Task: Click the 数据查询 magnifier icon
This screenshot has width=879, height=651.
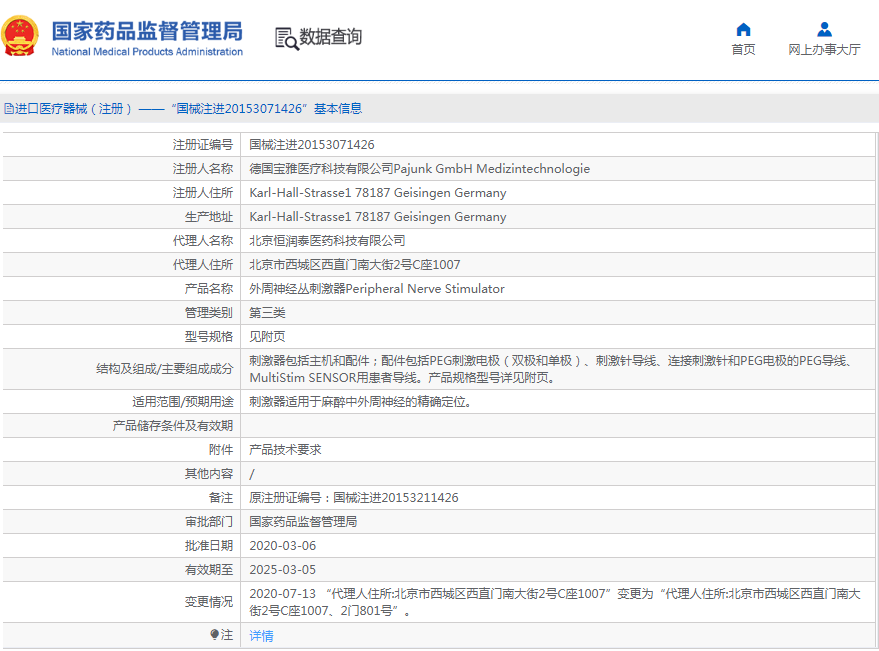Action: tap(286, 38)
